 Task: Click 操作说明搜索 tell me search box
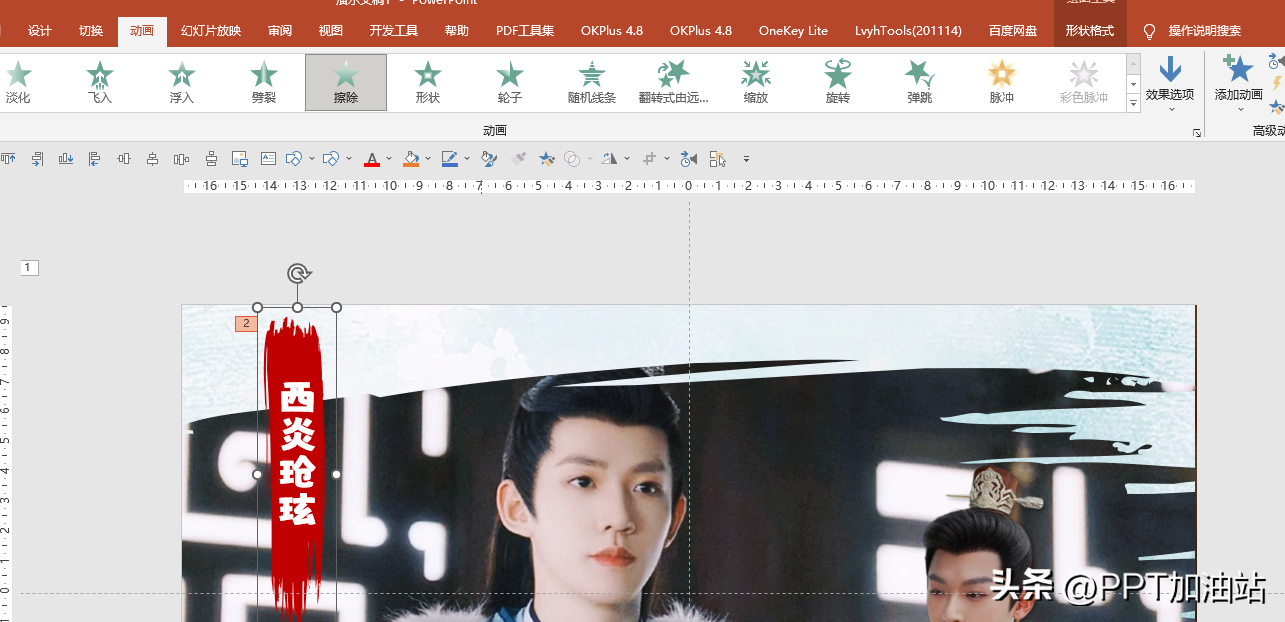1204,31
